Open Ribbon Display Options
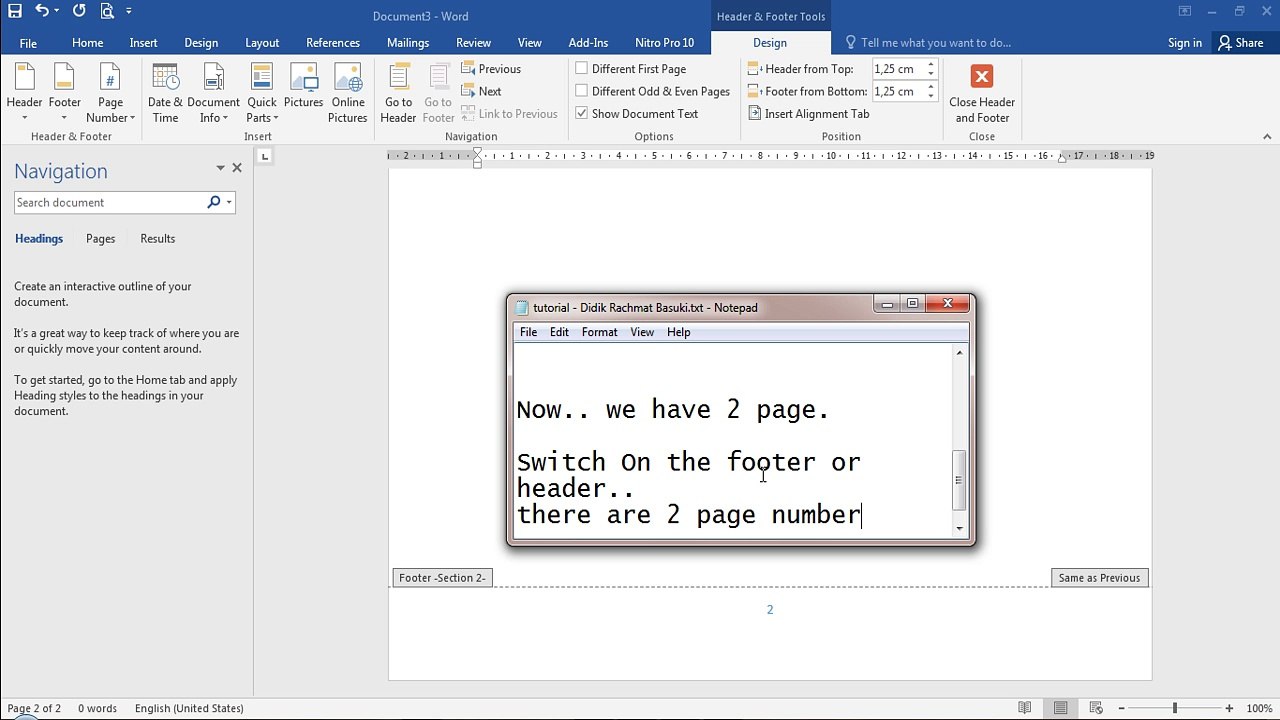The width and height of the screenshot is (1280, 720). pos(1184,12)
